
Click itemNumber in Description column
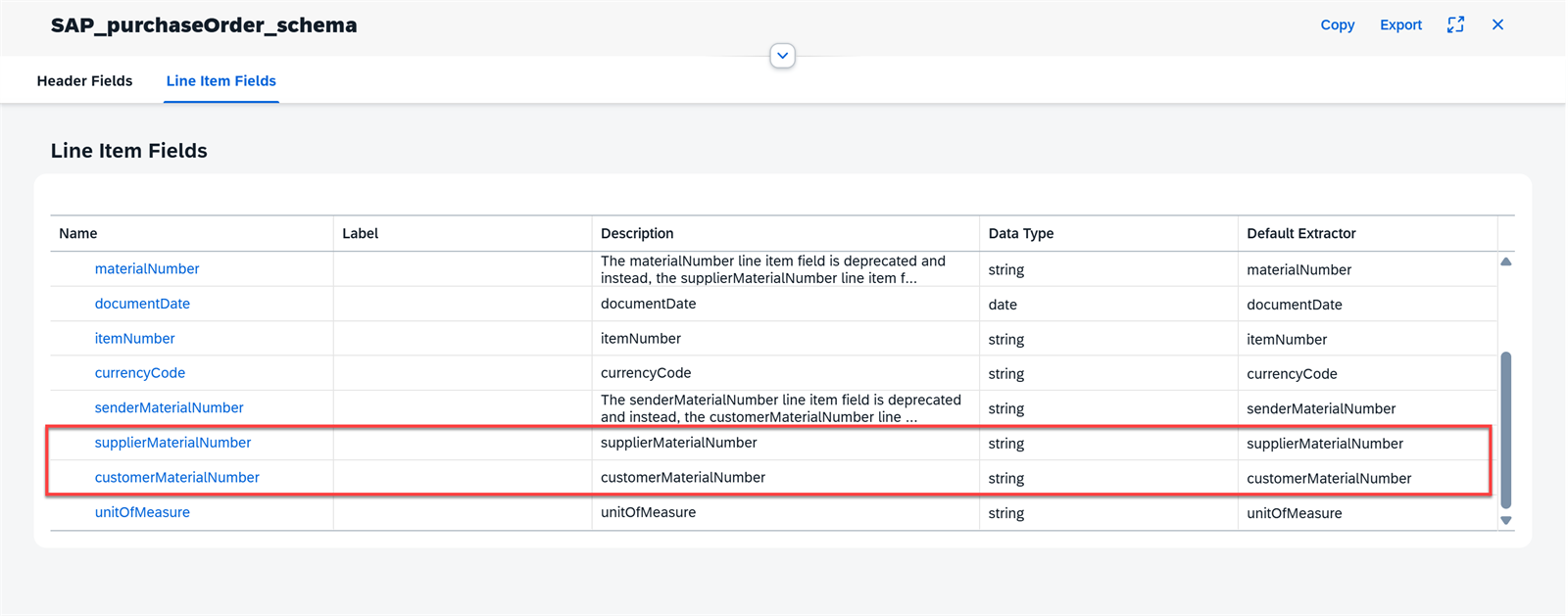coord(640,338)
